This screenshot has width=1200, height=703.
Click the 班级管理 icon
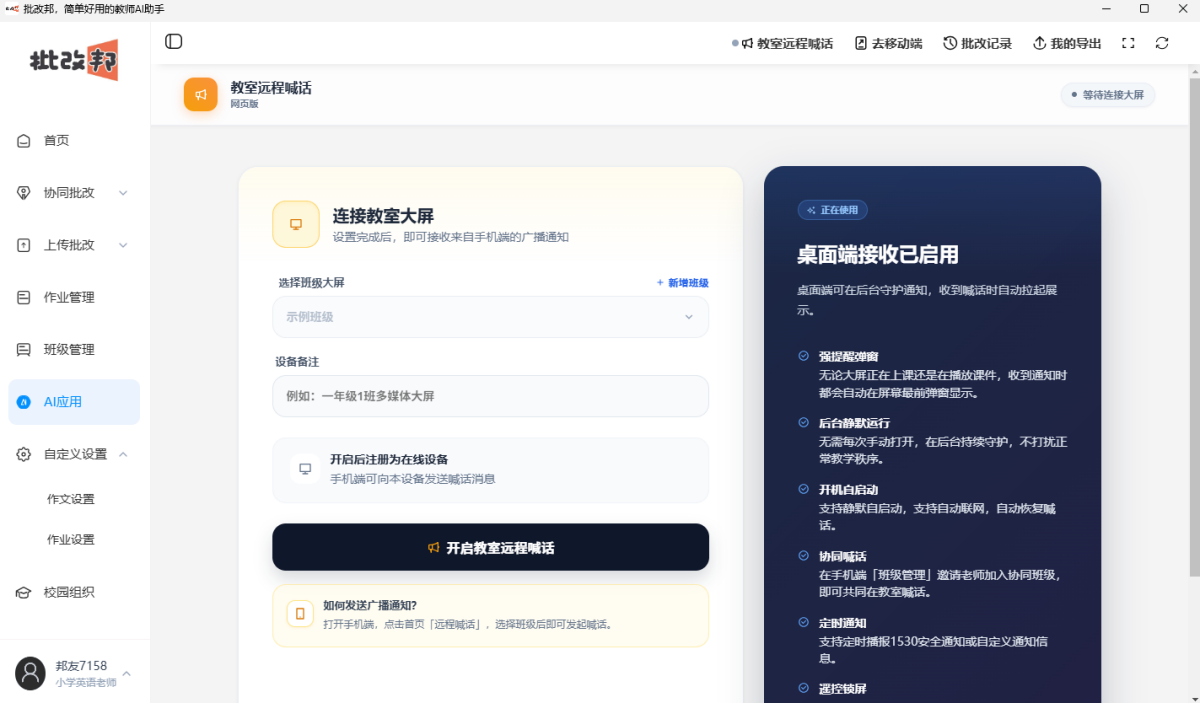pos(24,349)
